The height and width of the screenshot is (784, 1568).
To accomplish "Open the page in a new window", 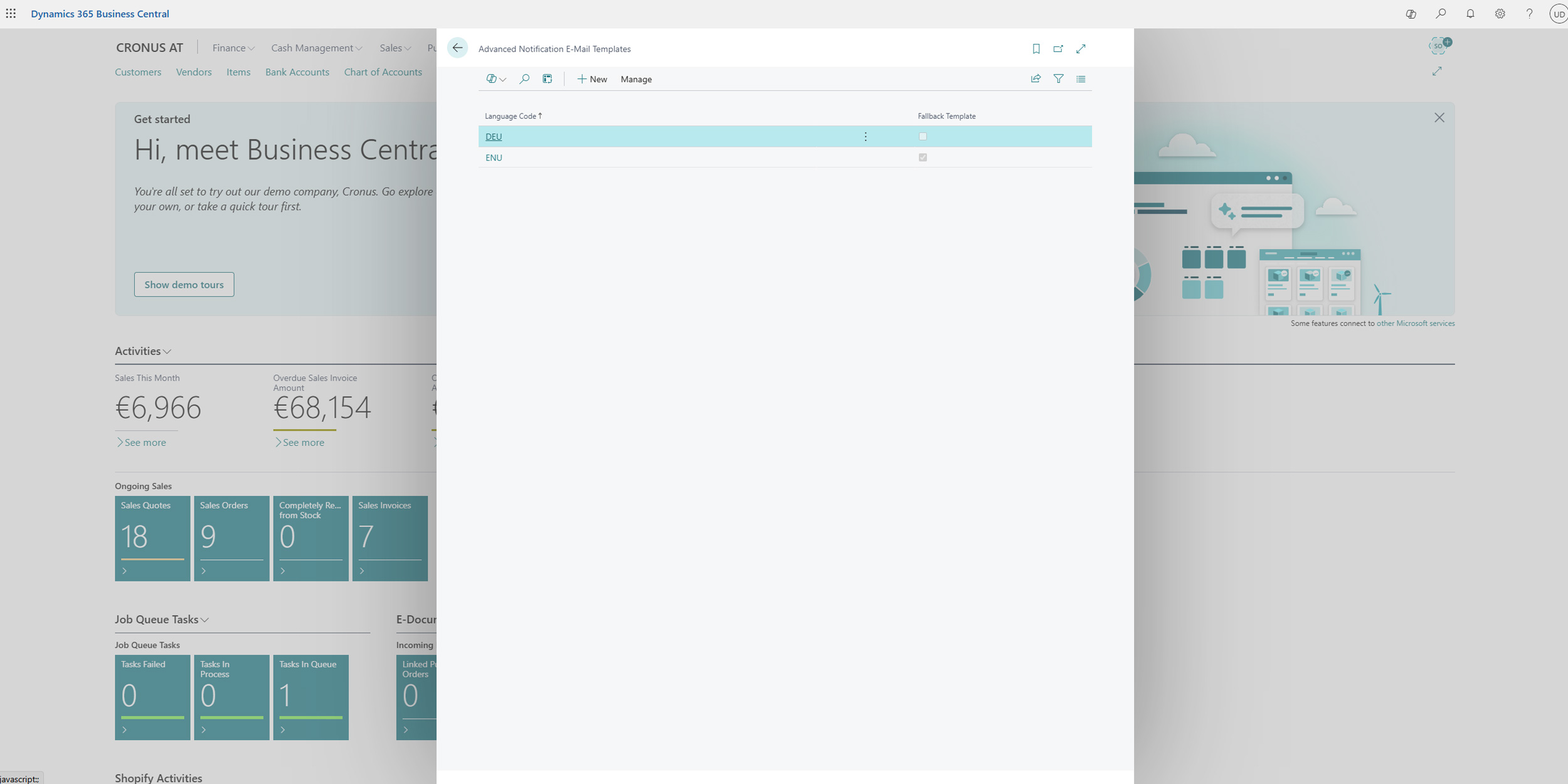I will (x=1059, y=48).
